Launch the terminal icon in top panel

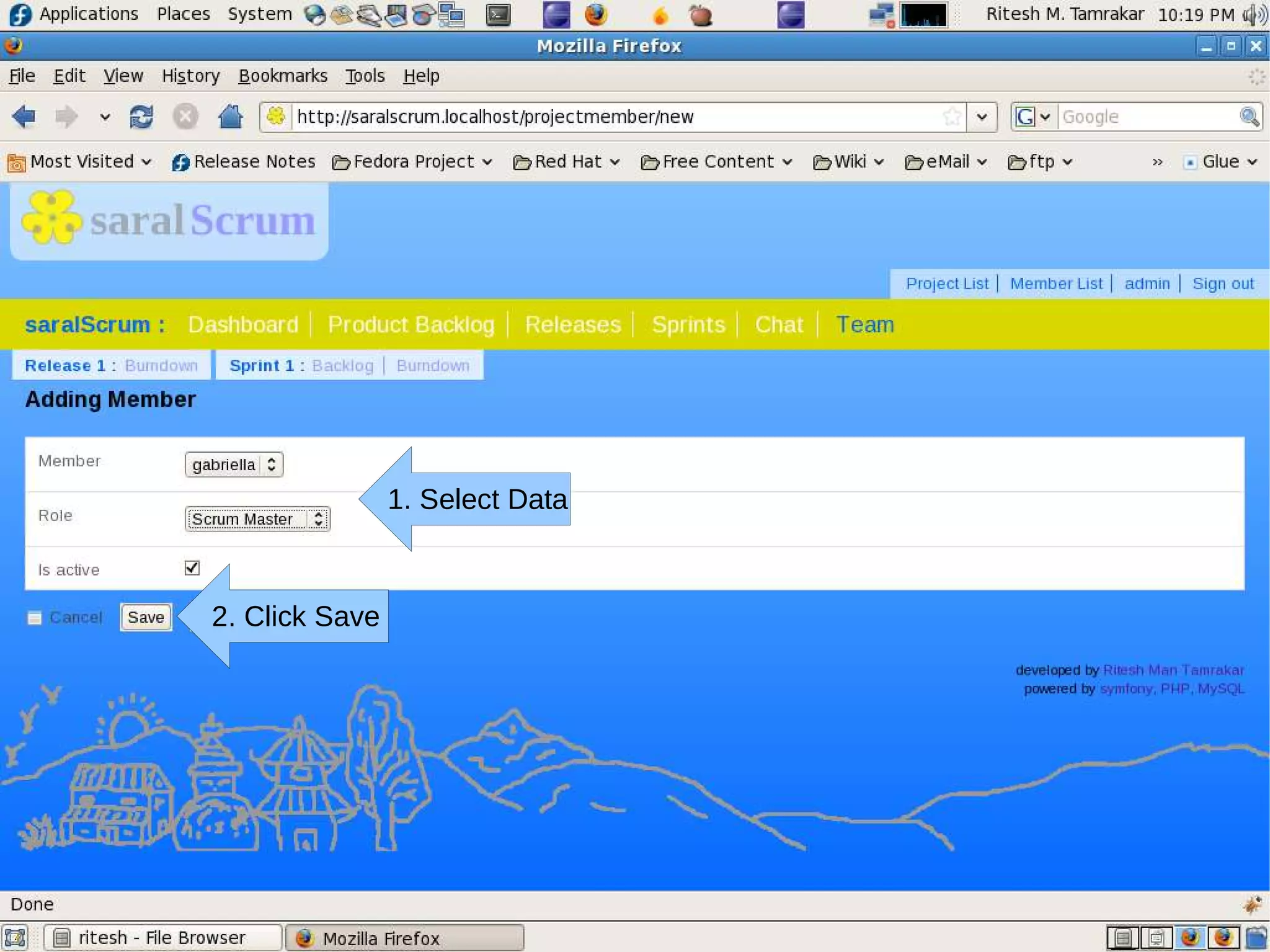coord(498,15)
